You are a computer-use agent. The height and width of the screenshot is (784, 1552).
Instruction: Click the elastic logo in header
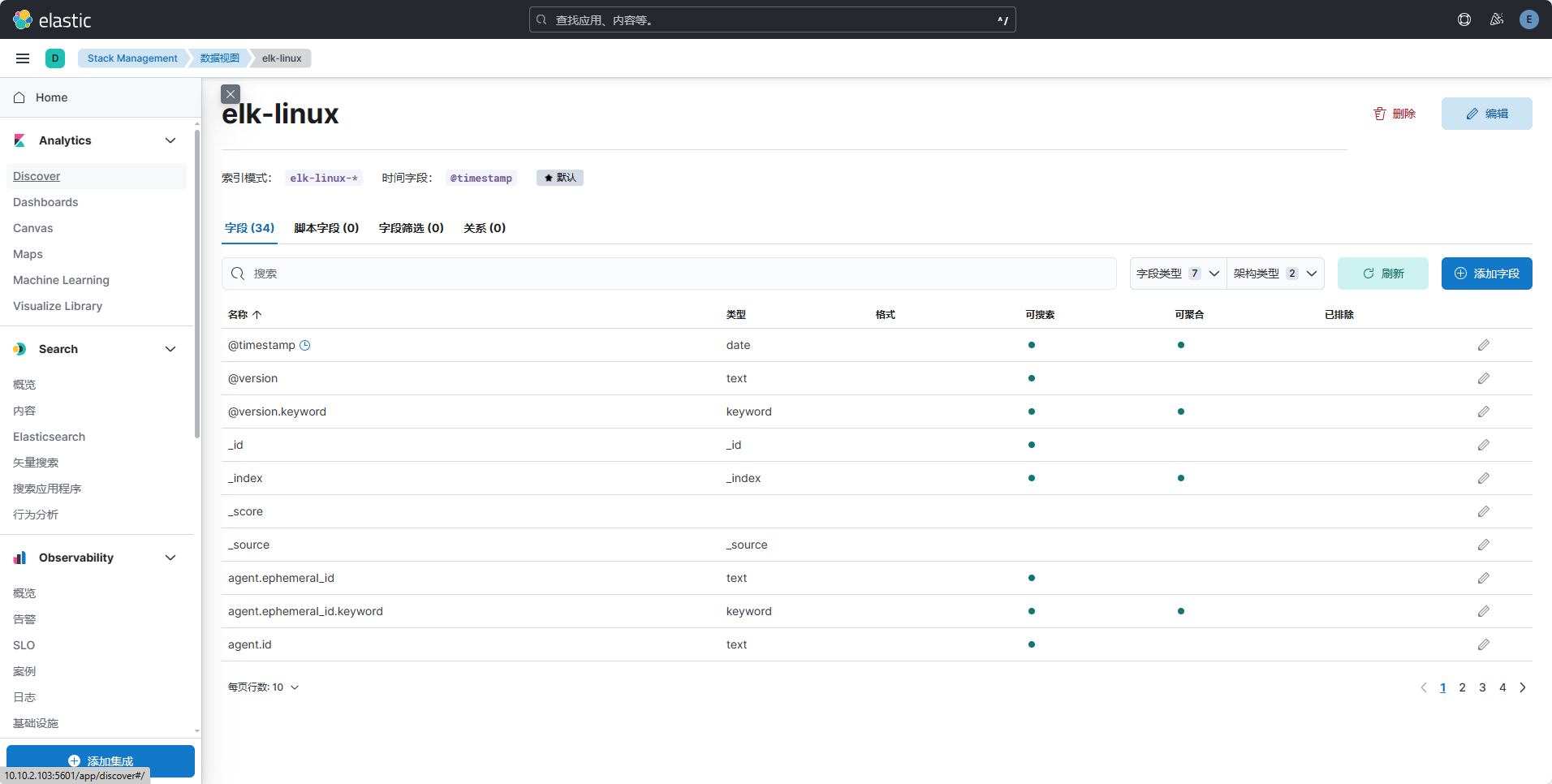[52, 19]
